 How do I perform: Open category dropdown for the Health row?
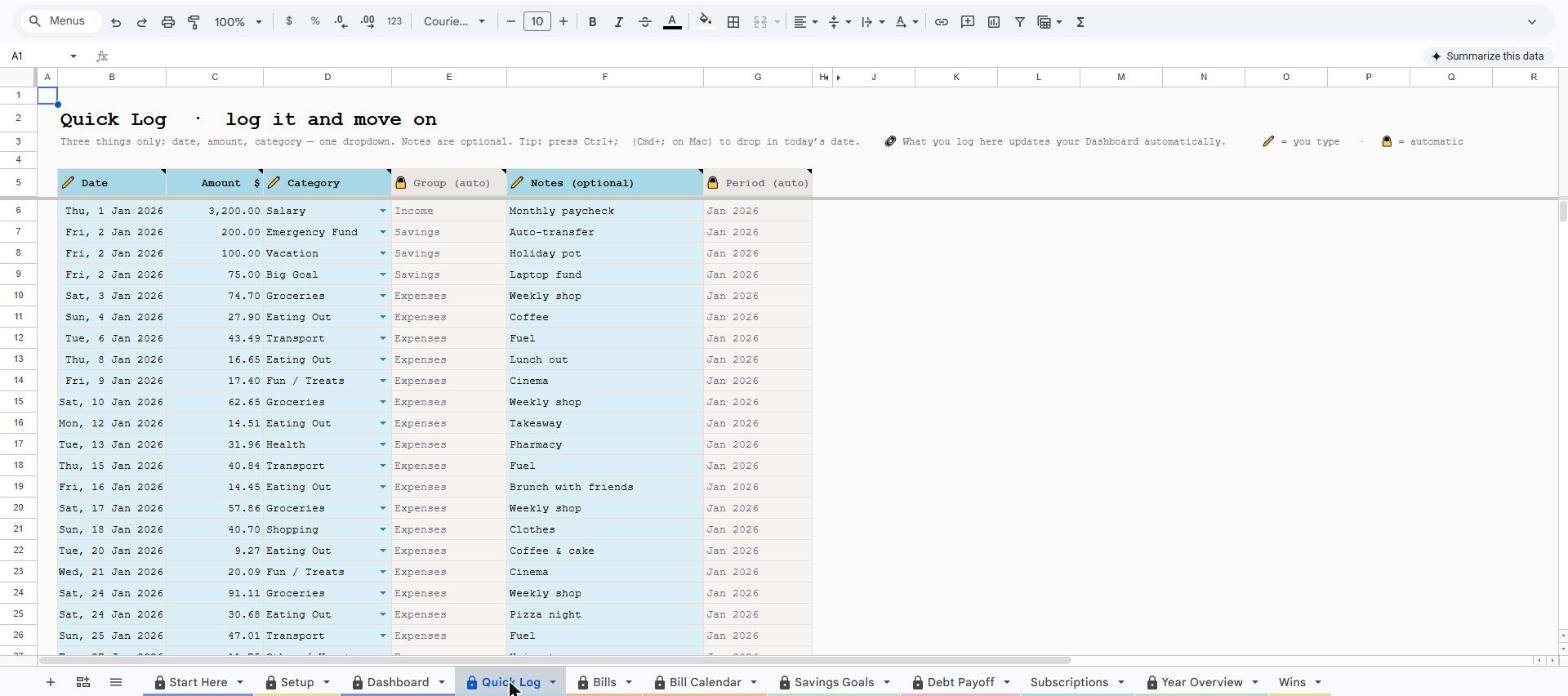tap(382, 445)
